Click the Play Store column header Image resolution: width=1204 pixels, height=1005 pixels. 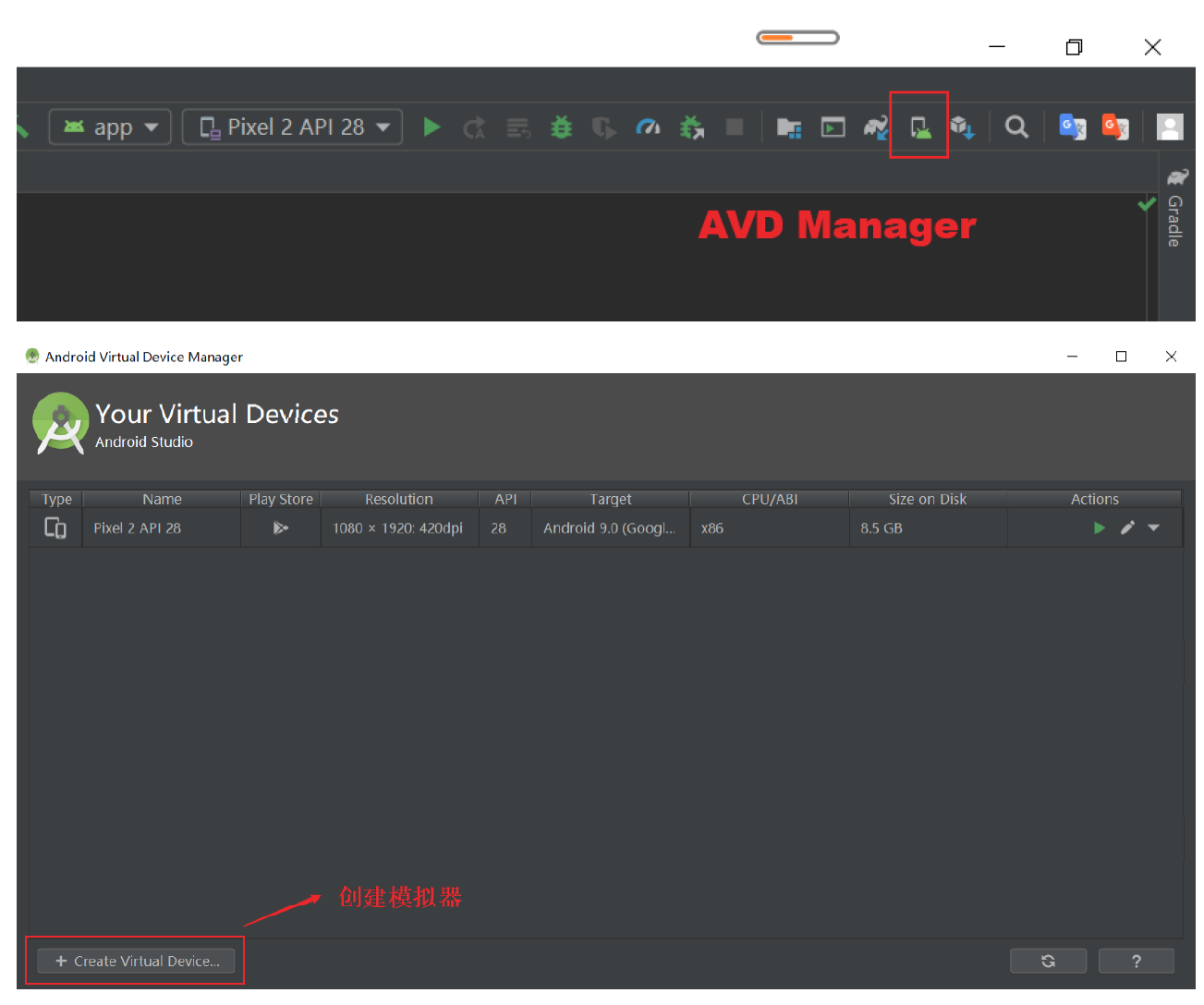coord(281,499)
